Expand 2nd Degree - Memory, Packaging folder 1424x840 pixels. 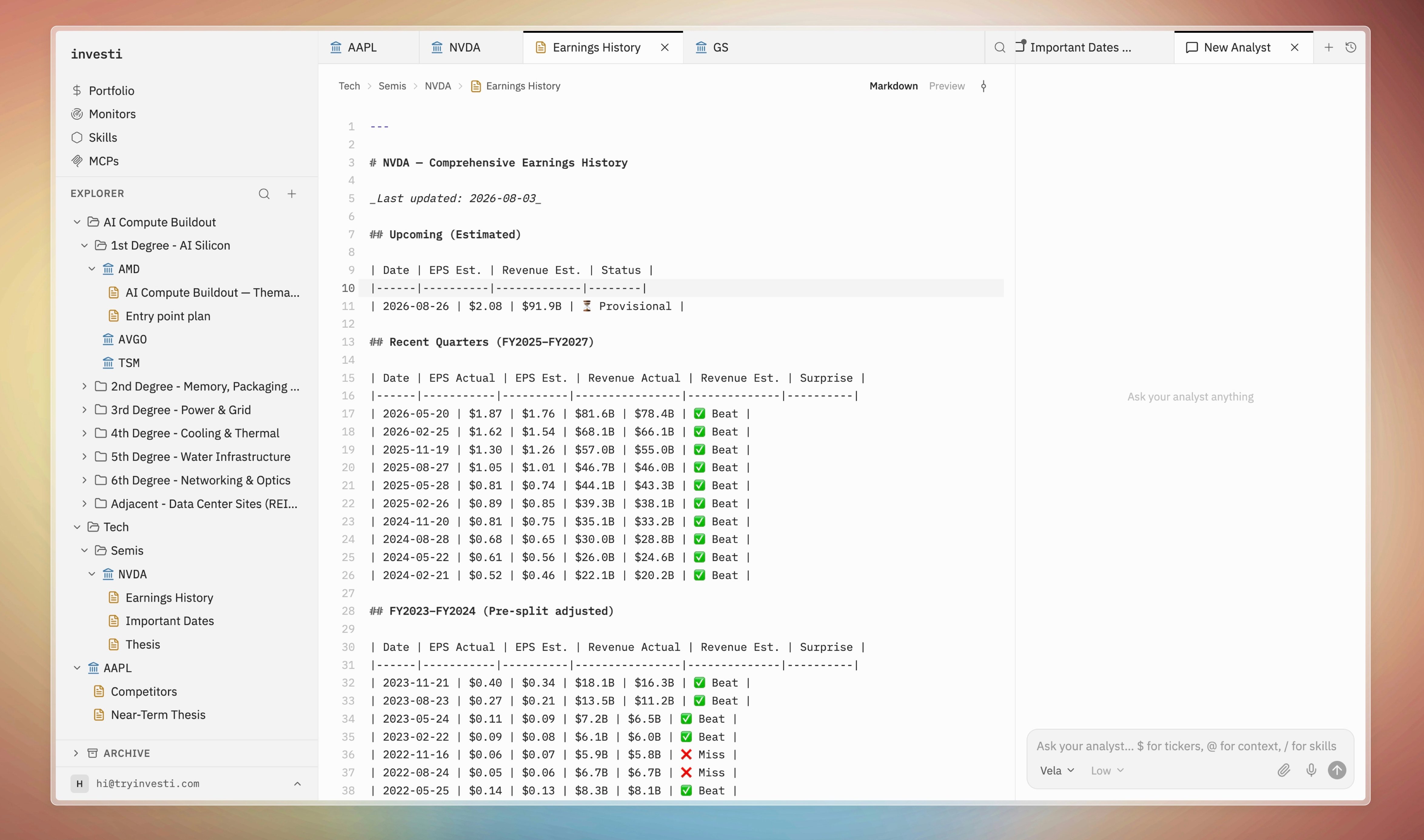click(x=84, y=387)
